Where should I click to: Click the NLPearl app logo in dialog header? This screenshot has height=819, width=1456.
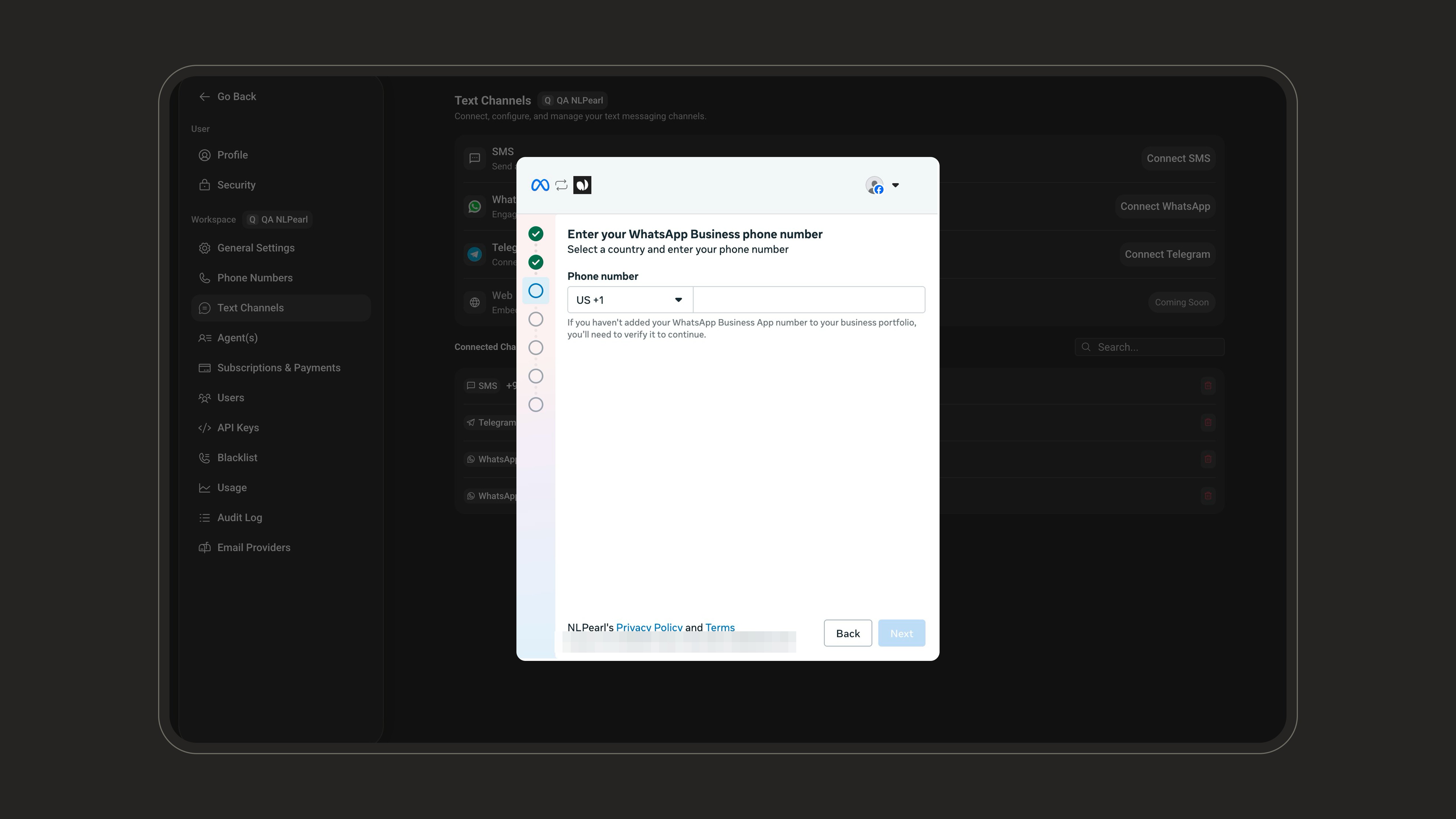click(582, 185)
